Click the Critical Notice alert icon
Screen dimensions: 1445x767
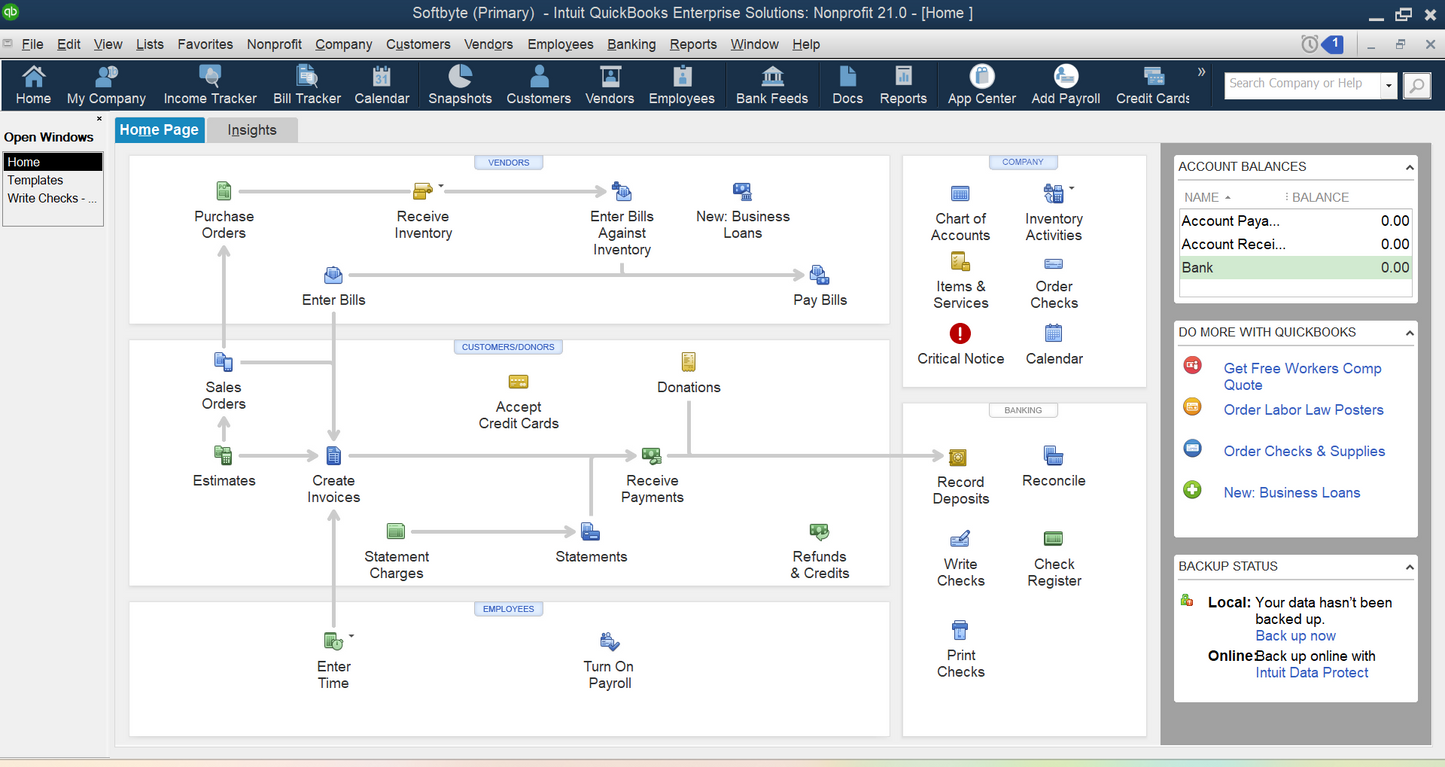[x=960, y=334]
